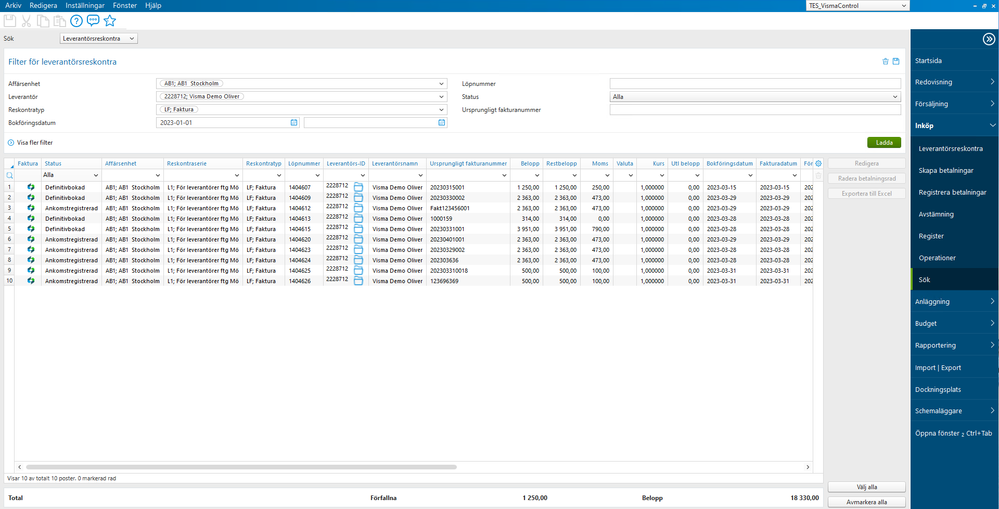Viewport: 999px width, 509px height.
Task: Collapse the right sidebar with double-arrow icon
Action: (989, 39)
